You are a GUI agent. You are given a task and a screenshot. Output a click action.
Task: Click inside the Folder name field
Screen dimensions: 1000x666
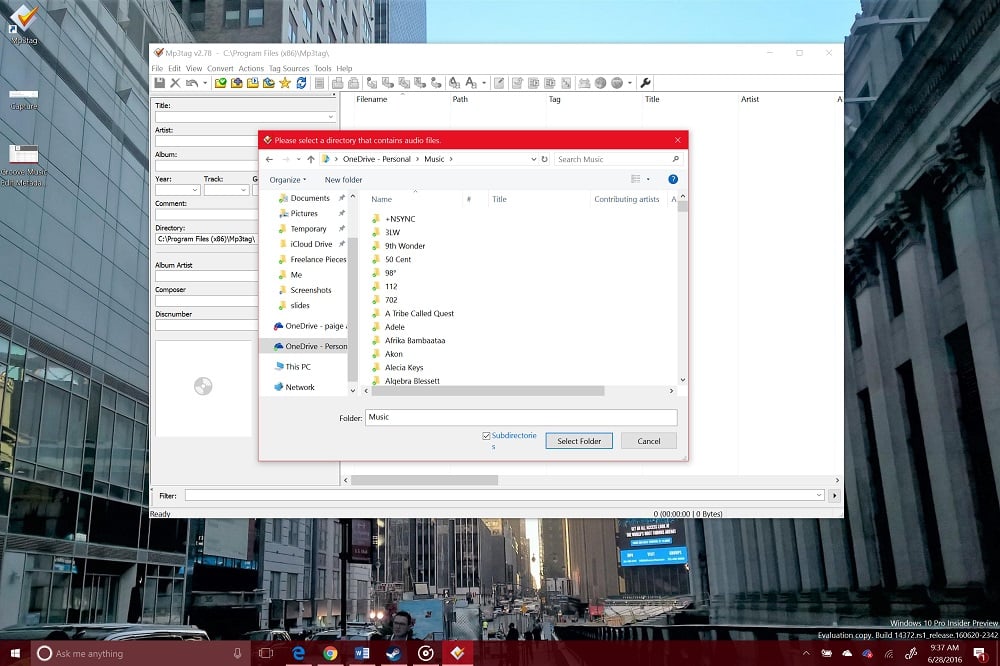click(x=520, y=417)
